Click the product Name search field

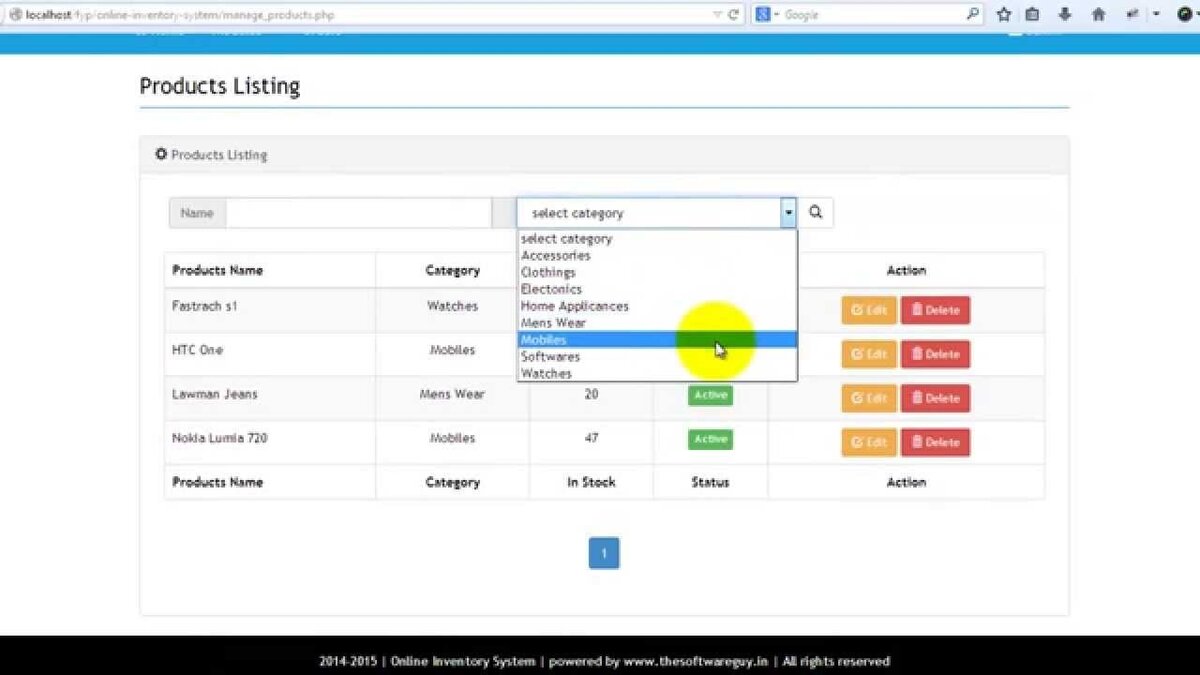359,213
